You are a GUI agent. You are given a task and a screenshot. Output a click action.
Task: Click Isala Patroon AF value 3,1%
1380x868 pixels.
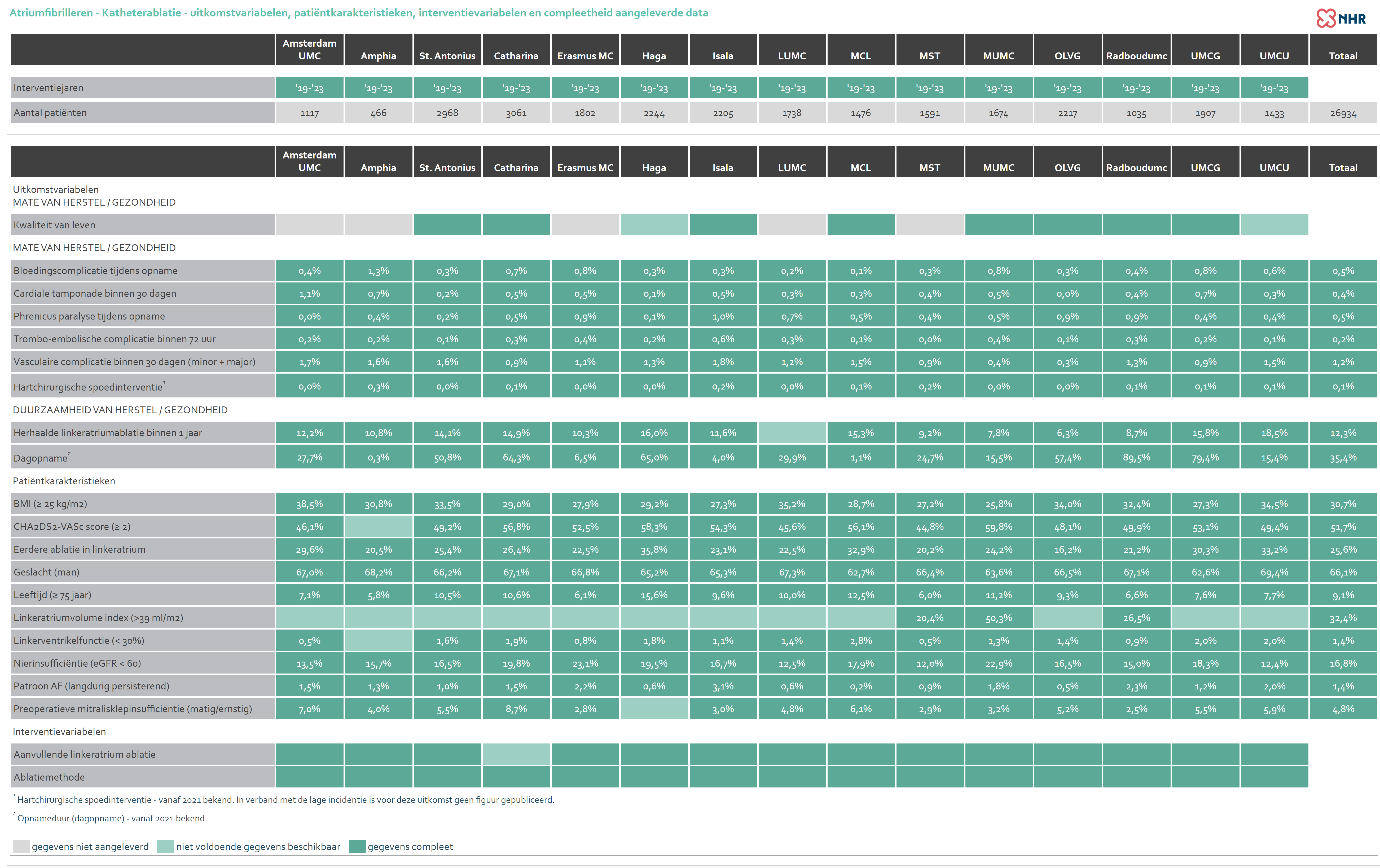pyautogui.click(x=723, y=686)
